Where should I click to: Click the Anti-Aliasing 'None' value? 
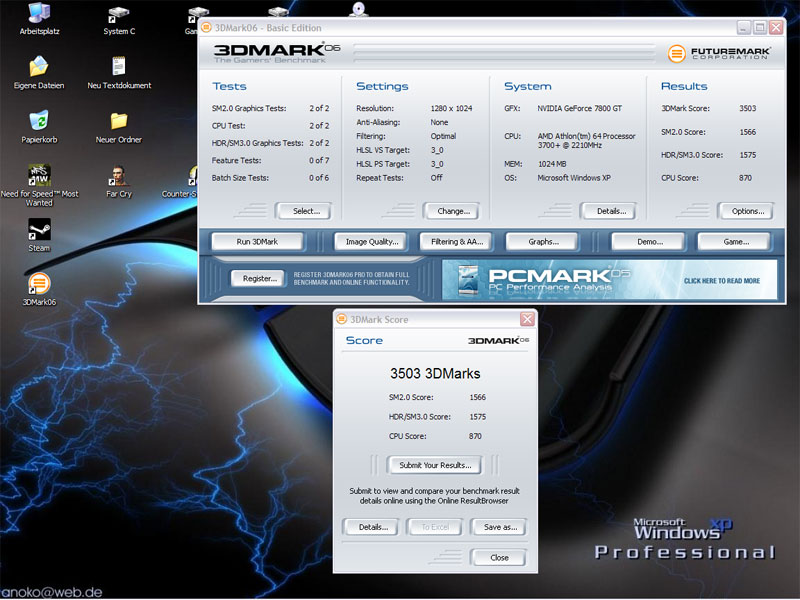coord(439,122)
